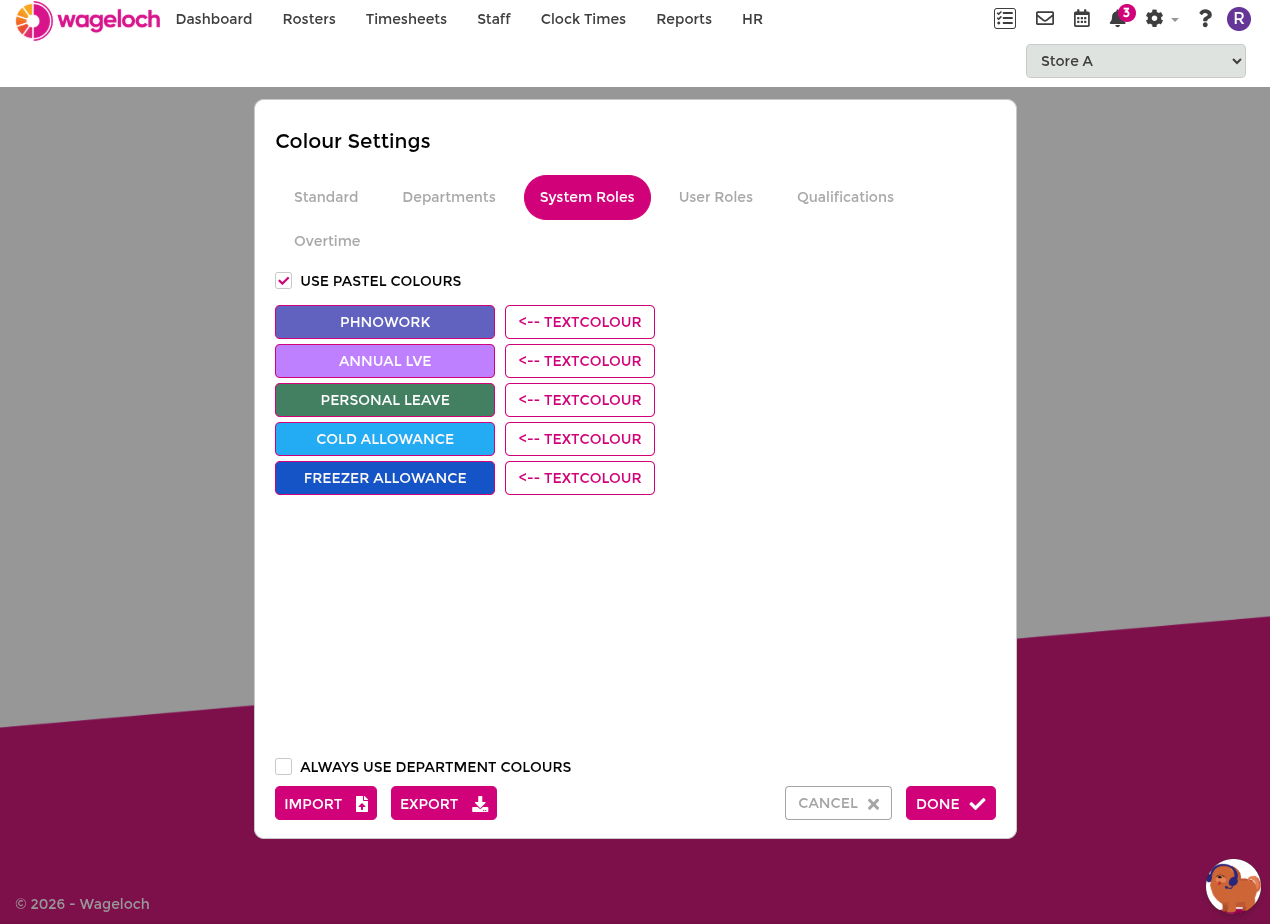1270x924 pixels.
Task: Open the Staff menu
Action: click(x=494, y=19)
